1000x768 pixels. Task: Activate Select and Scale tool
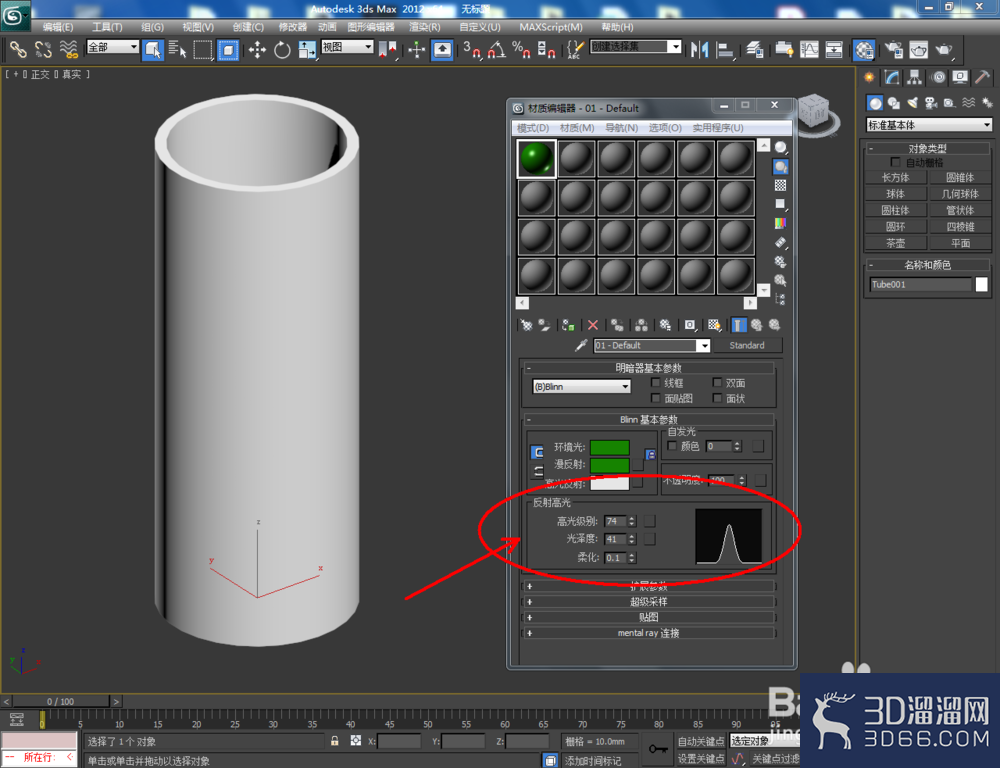(307, 49)
